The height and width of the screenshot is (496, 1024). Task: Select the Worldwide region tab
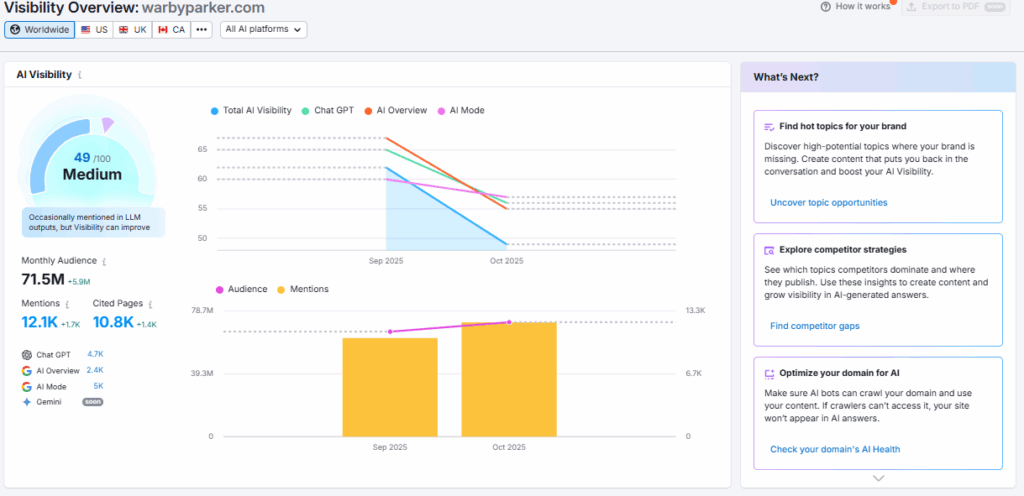click(x=39, y=29)
